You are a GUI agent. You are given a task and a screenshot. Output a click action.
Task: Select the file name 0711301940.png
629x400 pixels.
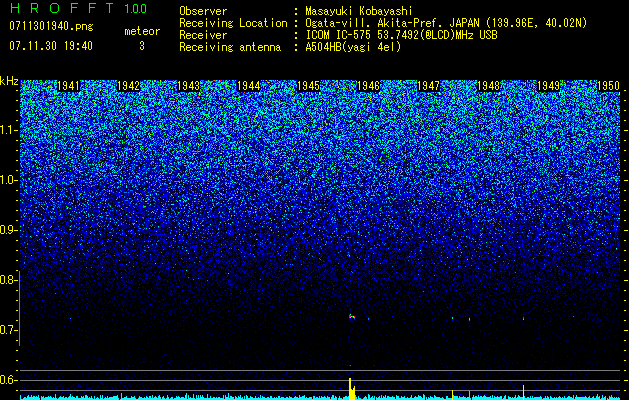(51, 26)
